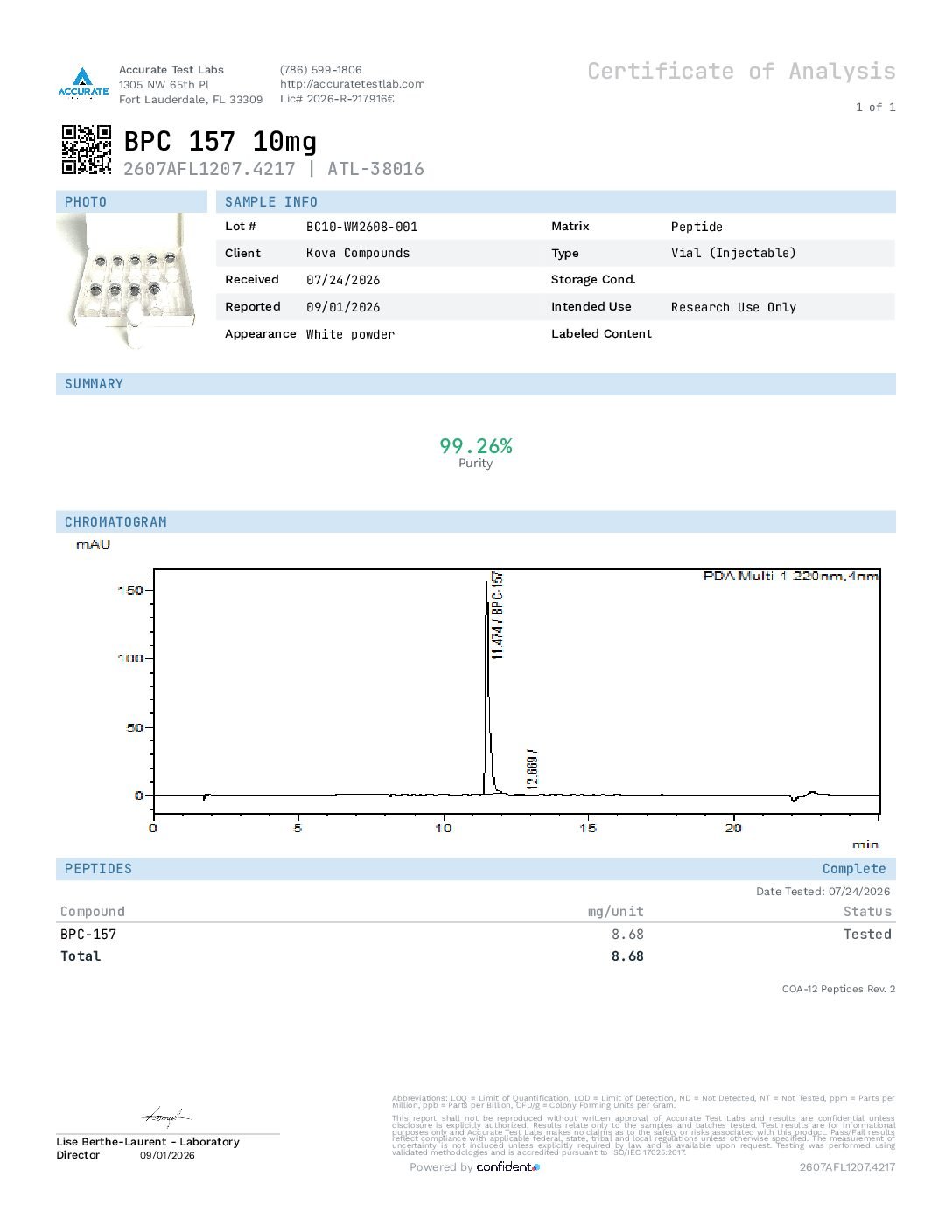952x1232 pixels.
Task: Click the SAMPLE INFO section header
Action: [271, 202]
